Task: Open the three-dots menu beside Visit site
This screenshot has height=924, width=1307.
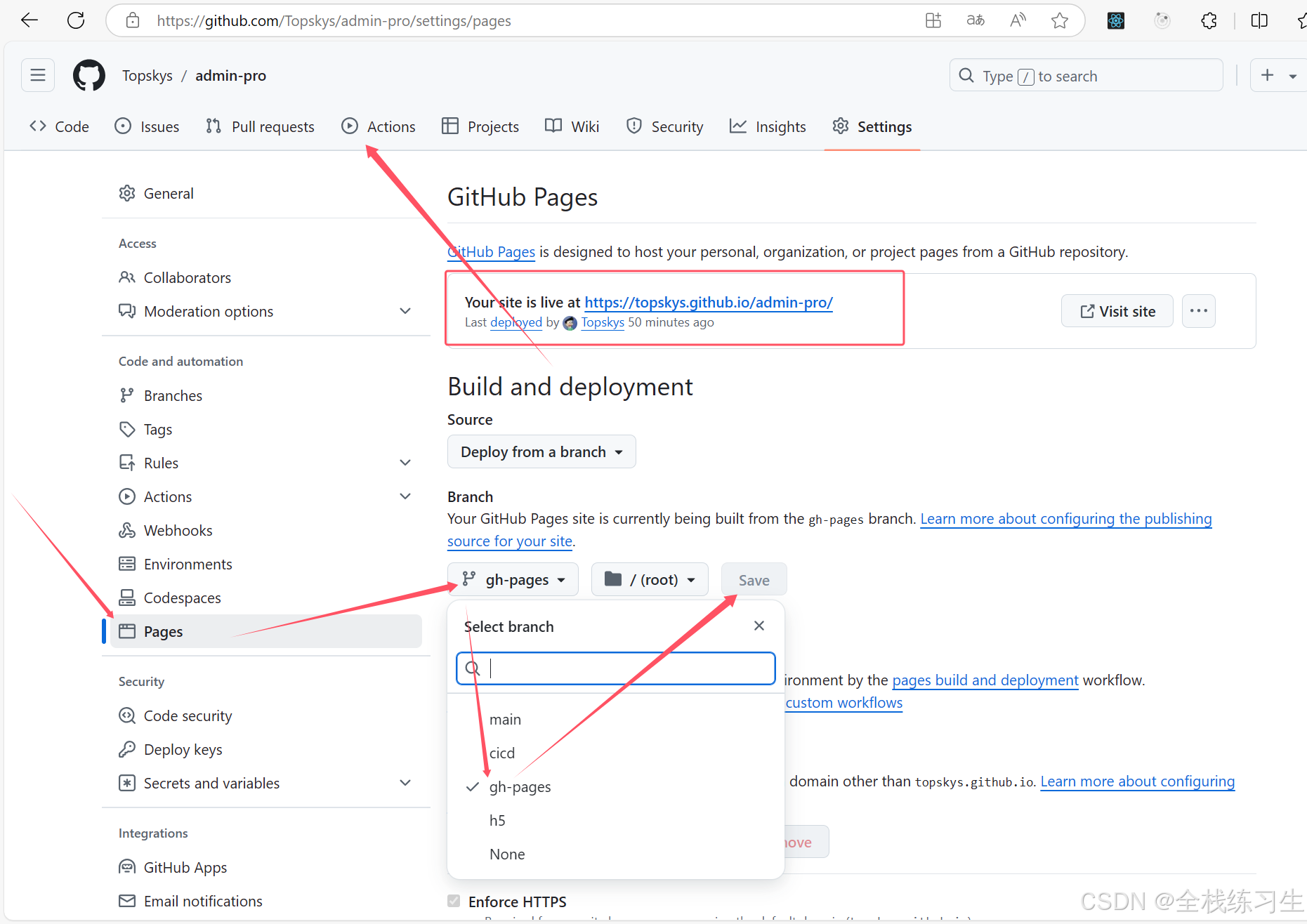Action: coord(1198,311)
